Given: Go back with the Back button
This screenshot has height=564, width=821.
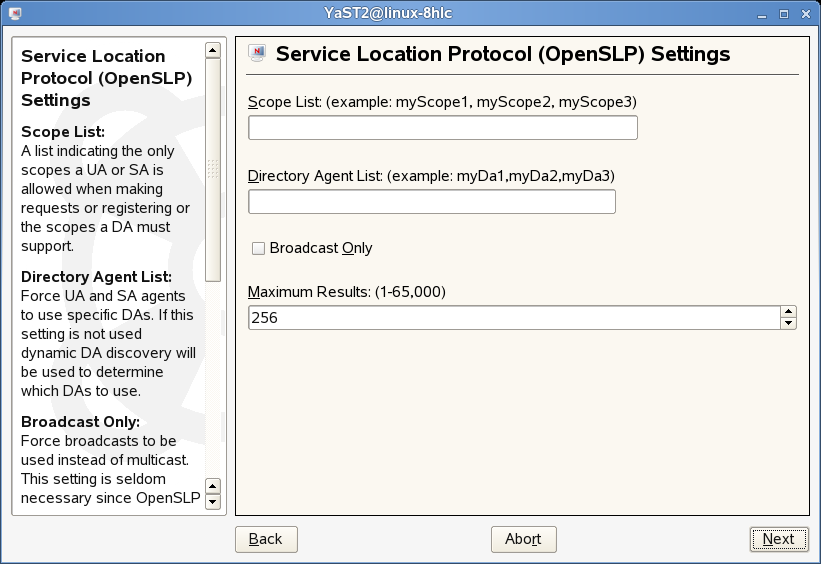Looking at the screenshot, I should click(x=266, y=539).
